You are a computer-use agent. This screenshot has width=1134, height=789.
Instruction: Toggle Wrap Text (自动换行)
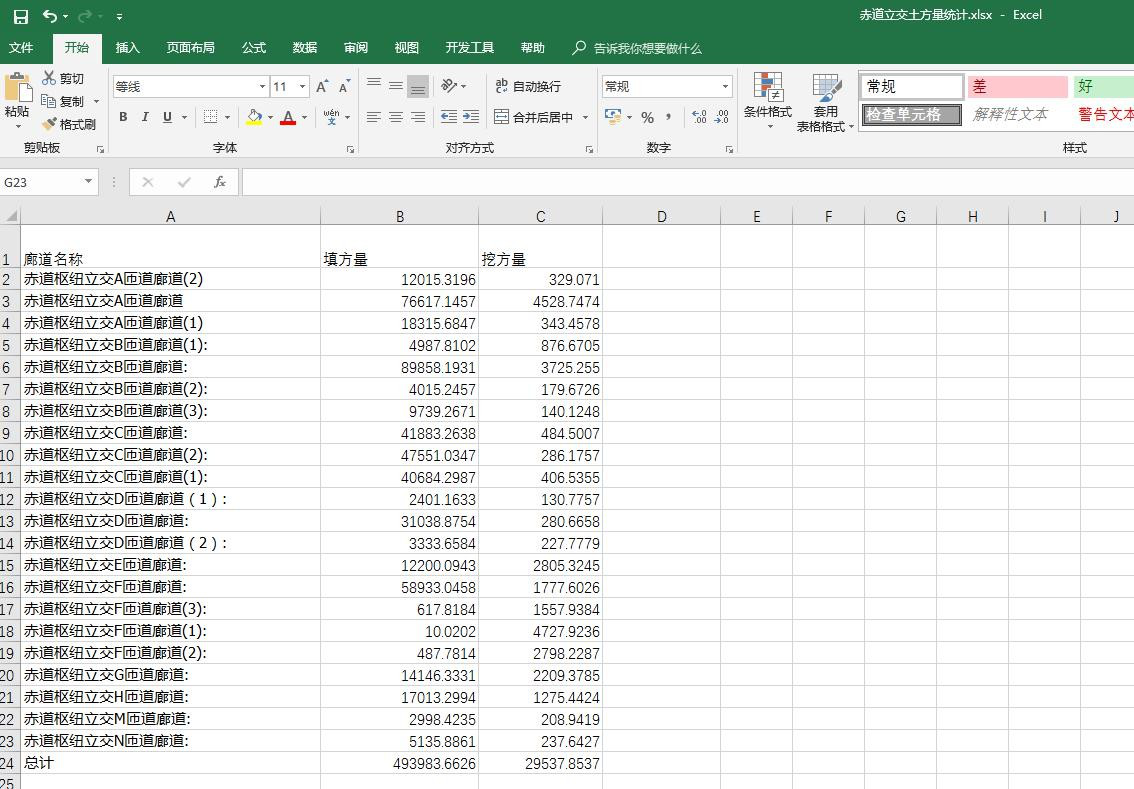528,87
